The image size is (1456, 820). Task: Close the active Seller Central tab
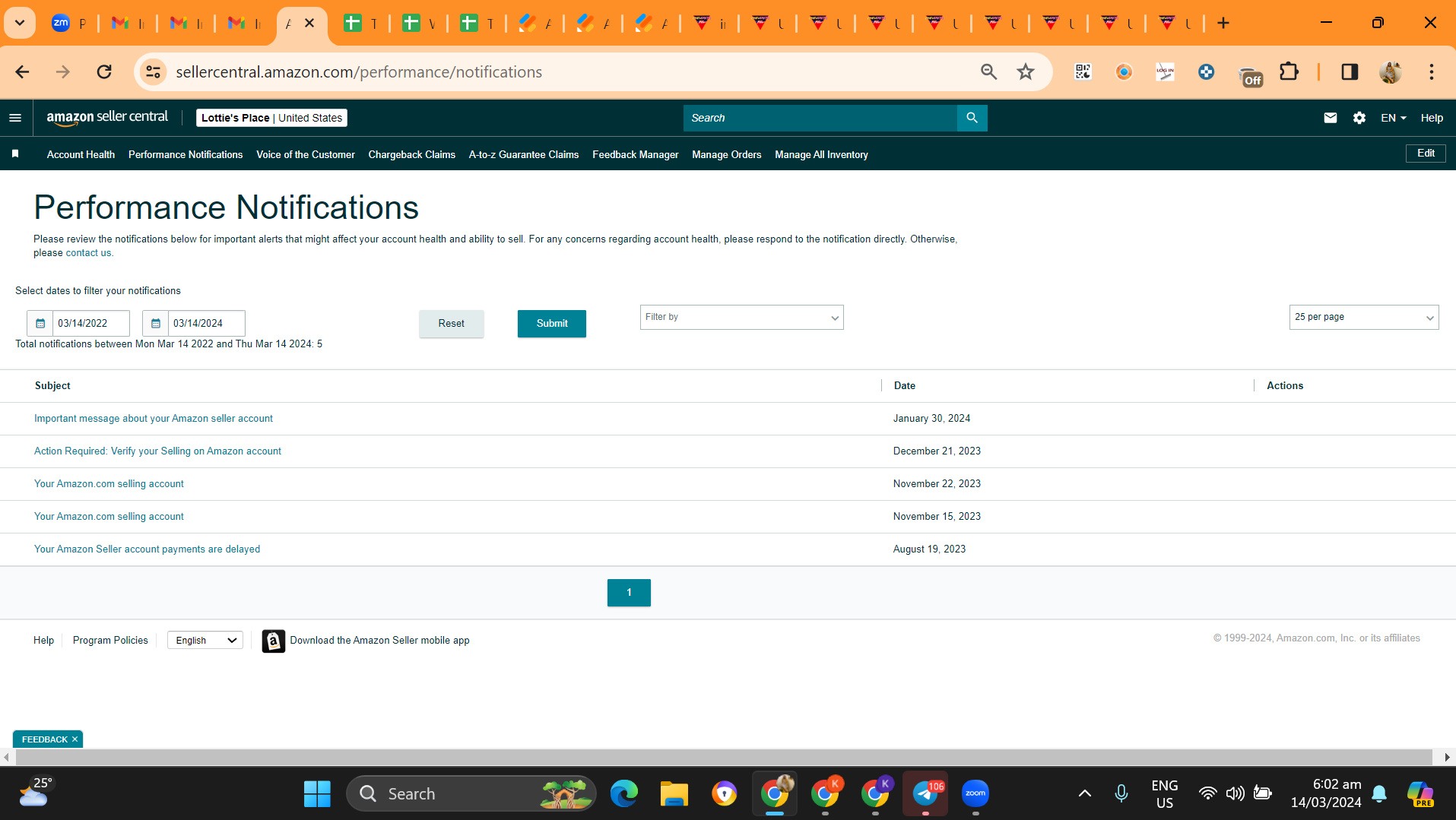click(309, 23)
